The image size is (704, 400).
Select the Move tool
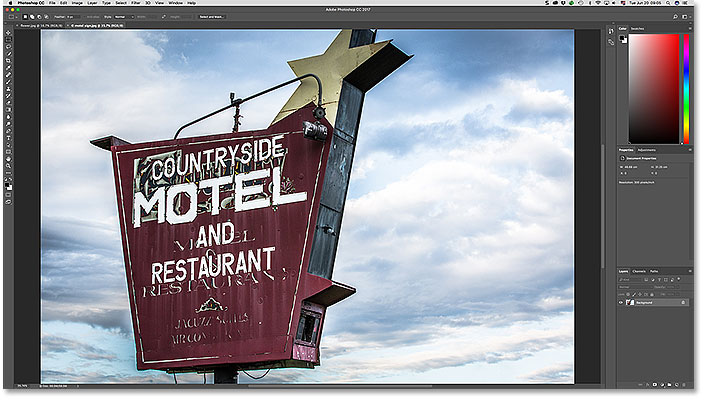pos(9,33)
